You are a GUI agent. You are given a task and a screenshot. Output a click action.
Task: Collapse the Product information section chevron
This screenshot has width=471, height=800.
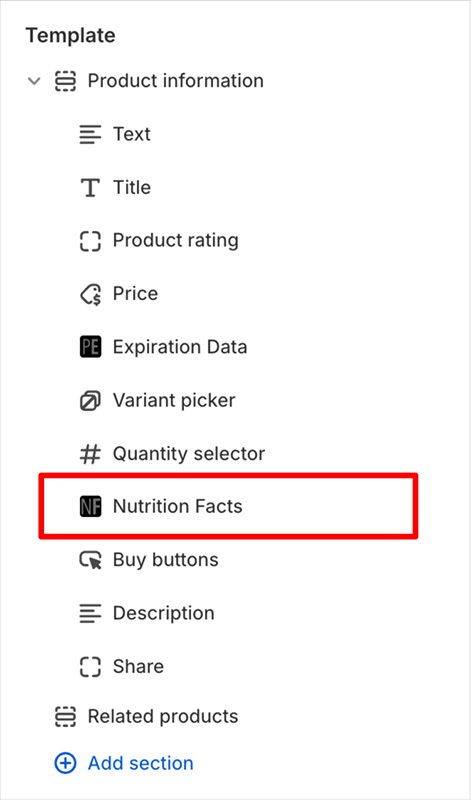[x=34, y=81]
